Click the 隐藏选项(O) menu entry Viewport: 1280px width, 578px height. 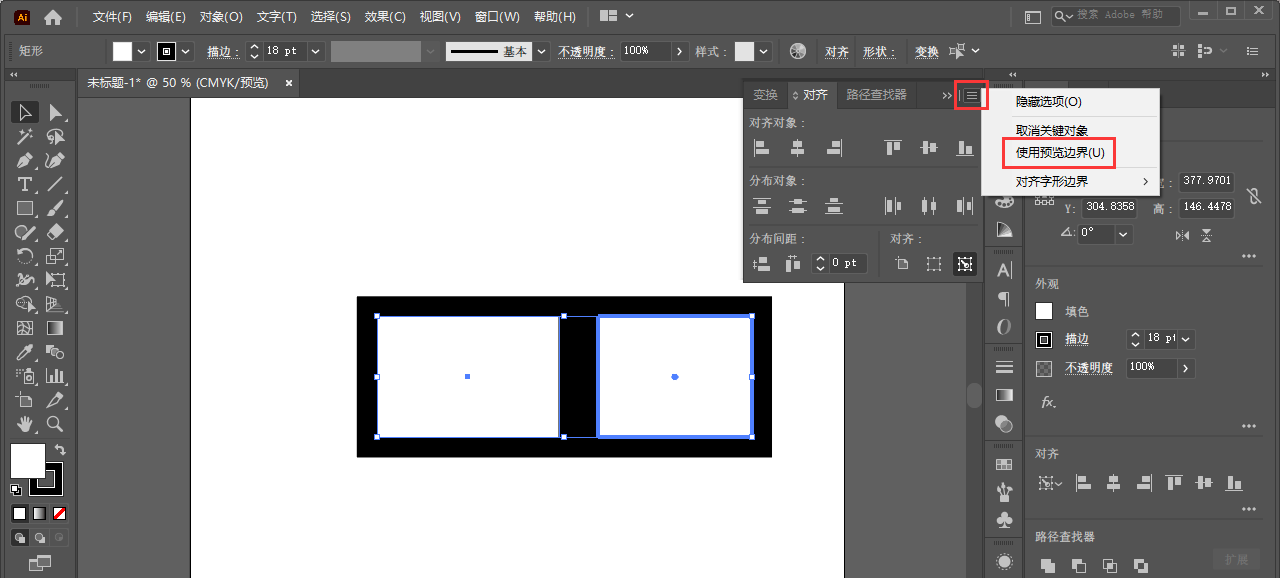(1048, 102)
